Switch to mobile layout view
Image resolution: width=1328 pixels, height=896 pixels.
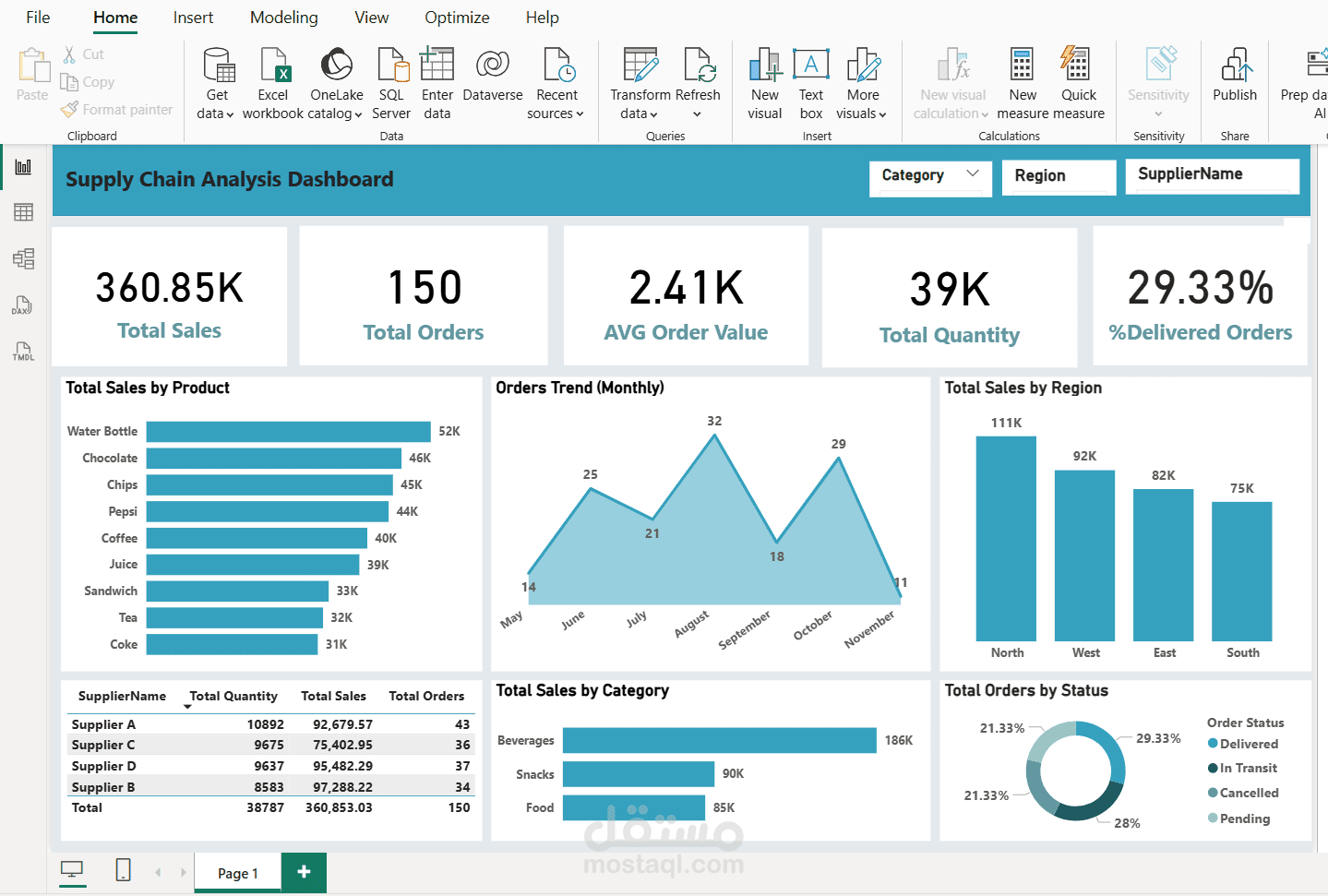(x=123, y=870)
